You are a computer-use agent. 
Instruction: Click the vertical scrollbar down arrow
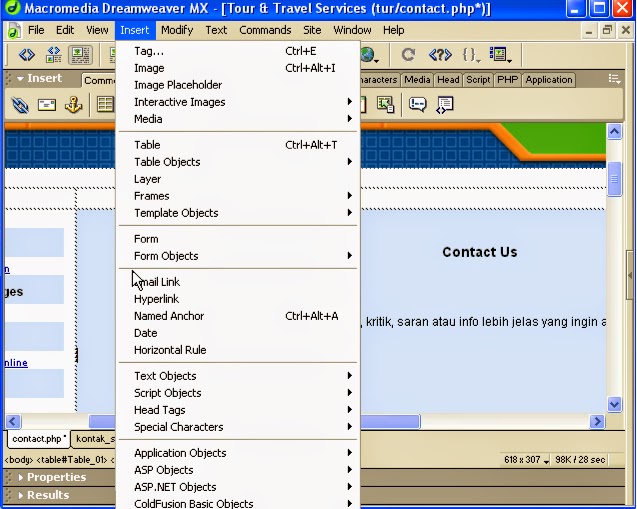(x=614, y=404)
